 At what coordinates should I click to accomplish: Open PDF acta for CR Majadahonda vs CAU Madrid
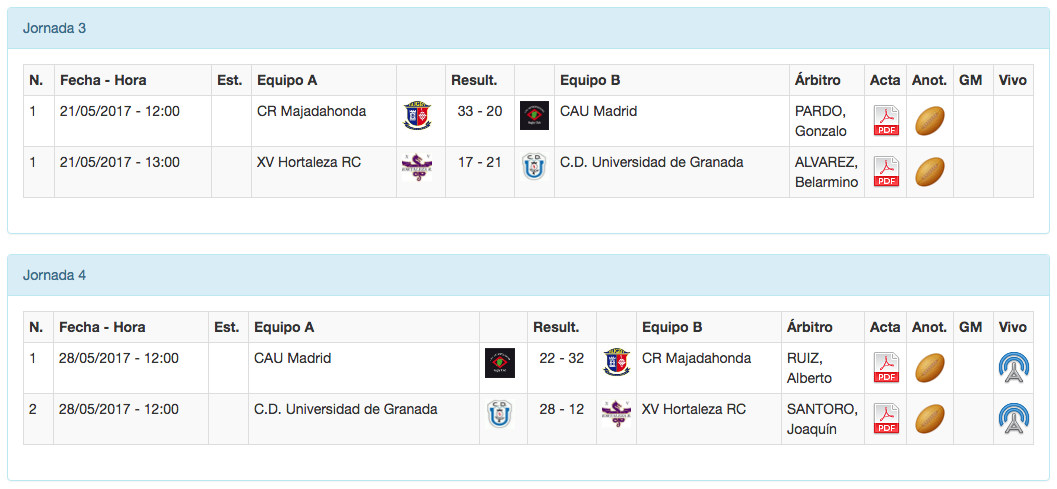click(x=886, y=121)
